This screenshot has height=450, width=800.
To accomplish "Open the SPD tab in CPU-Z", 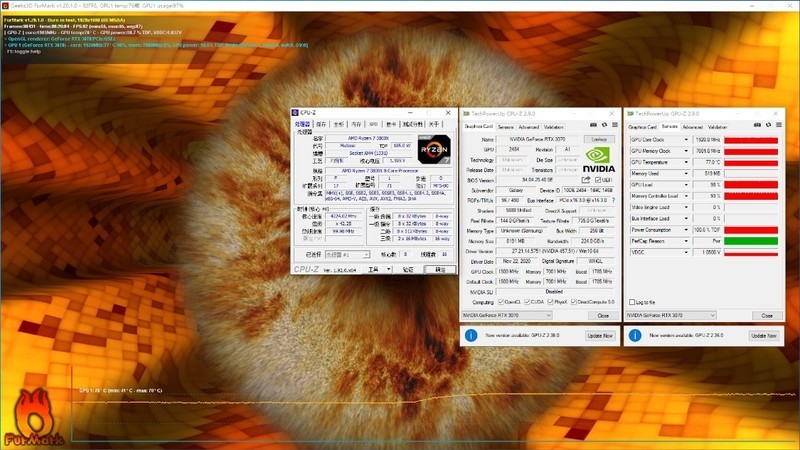I will coord(373,124).
